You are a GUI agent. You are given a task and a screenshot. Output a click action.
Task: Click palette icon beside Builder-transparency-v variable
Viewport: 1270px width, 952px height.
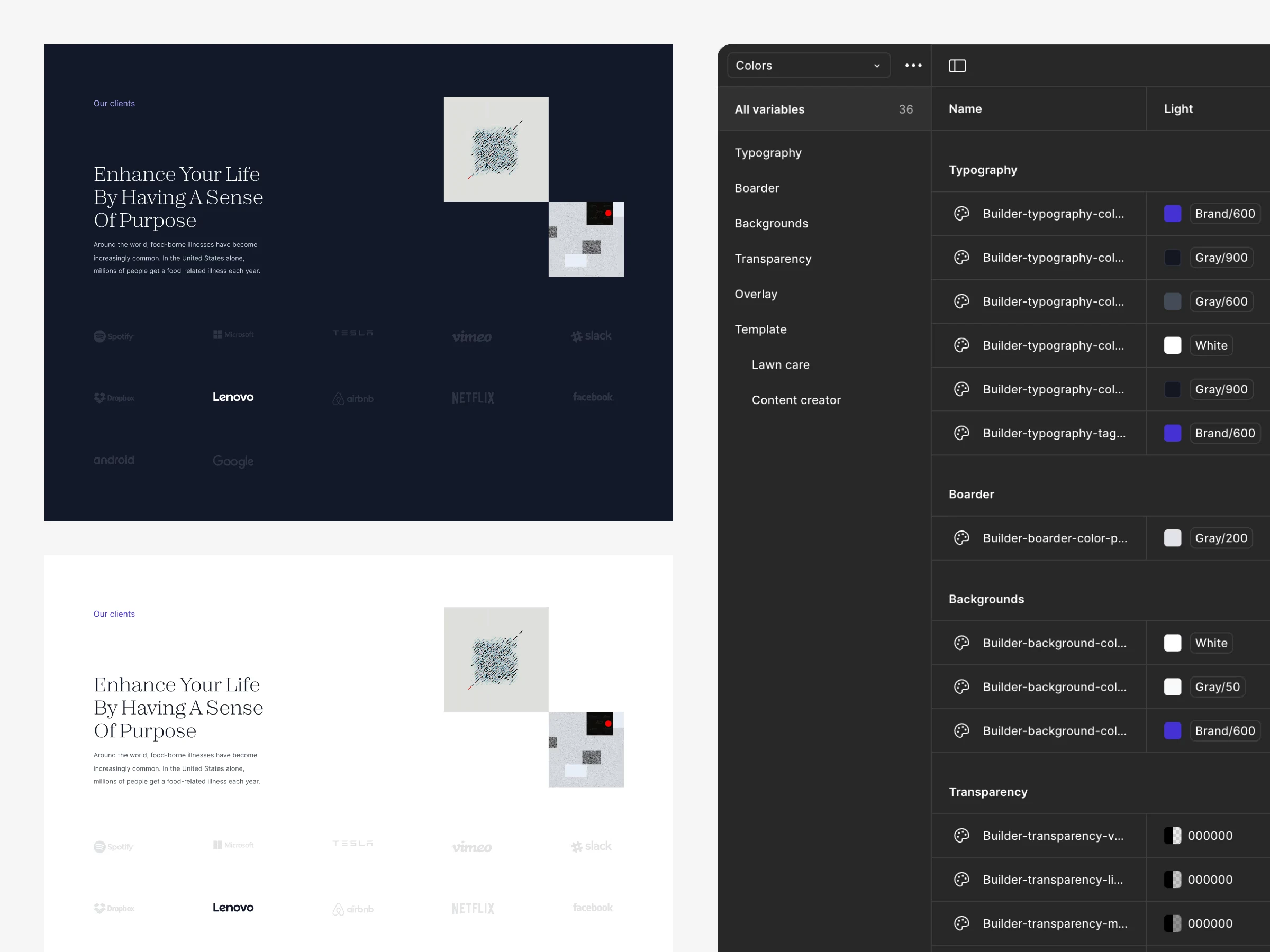point(961,836)
